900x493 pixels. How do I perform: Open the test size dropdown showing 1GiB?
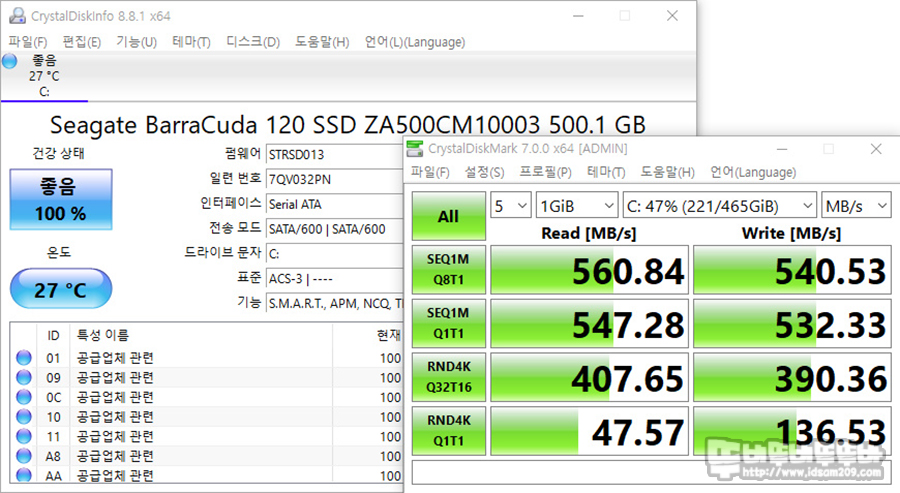click(x=576, y=205)
